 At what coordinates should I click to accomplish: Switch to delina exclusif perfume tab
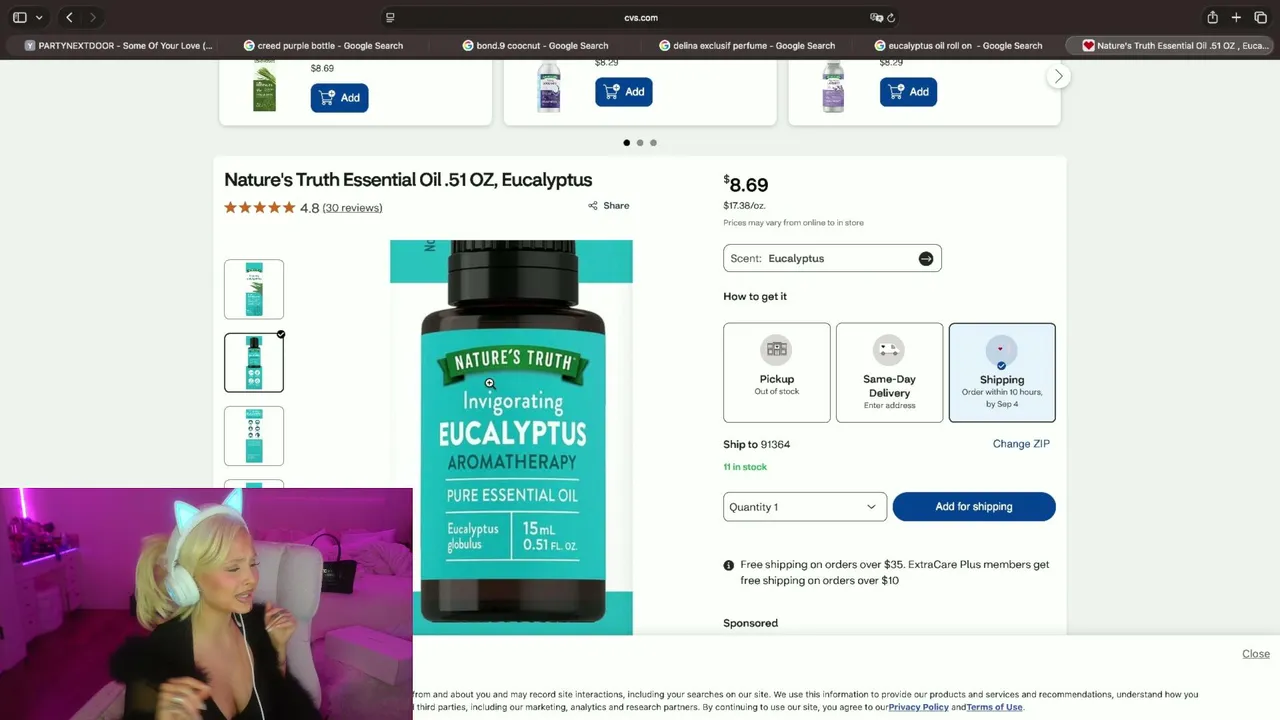[x=747, y=45]
